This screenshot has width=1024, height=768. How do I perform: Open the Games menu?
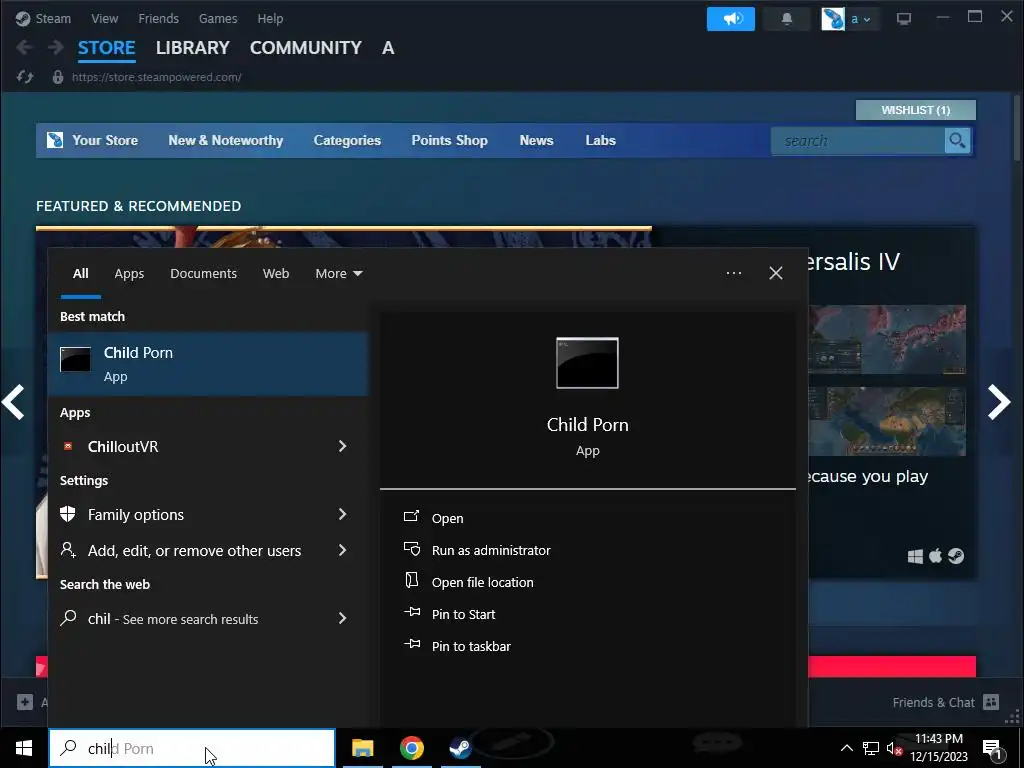click(x=218, y=18)
